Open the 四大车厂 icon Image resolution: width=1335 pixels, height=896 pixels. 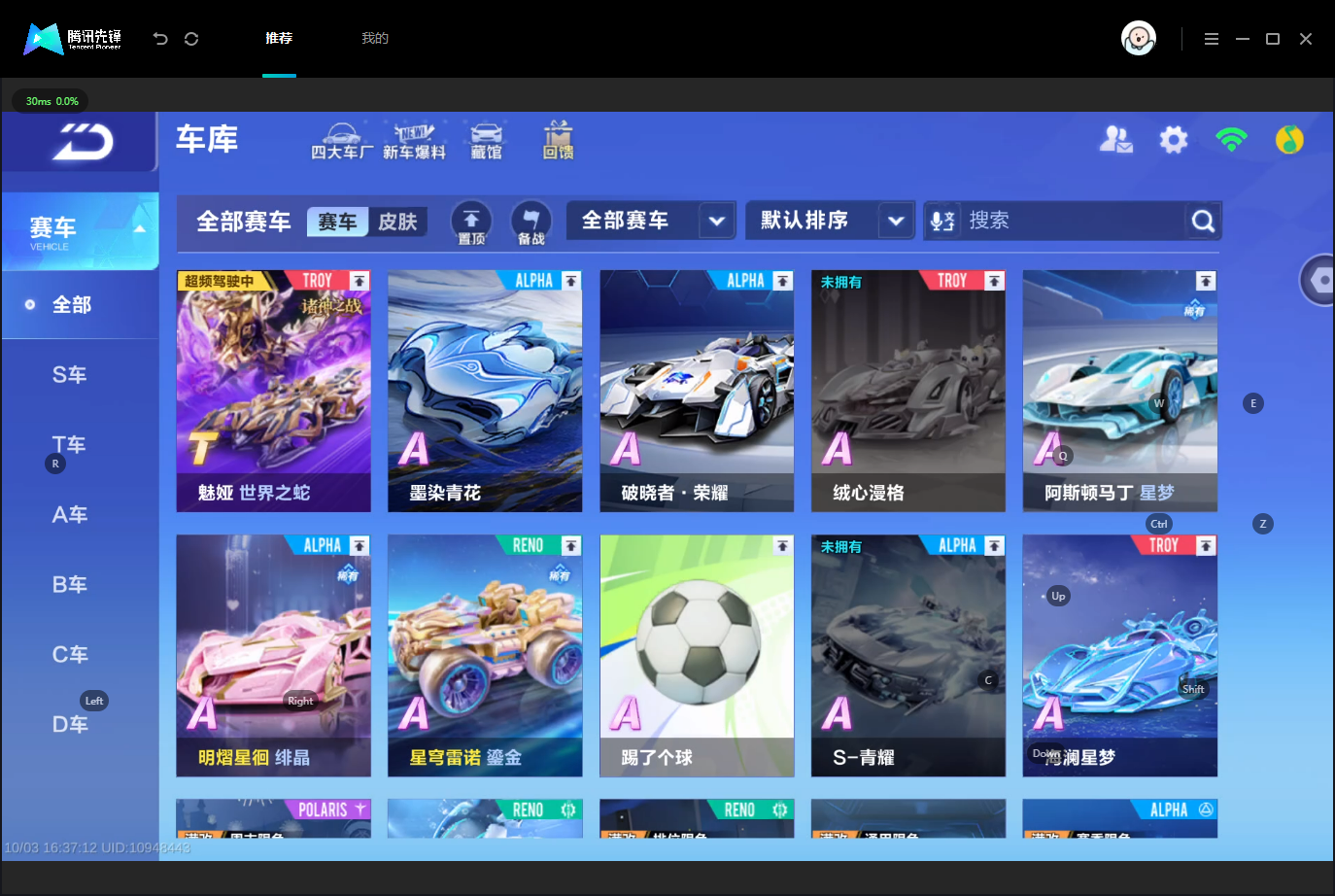click(341, 141)
